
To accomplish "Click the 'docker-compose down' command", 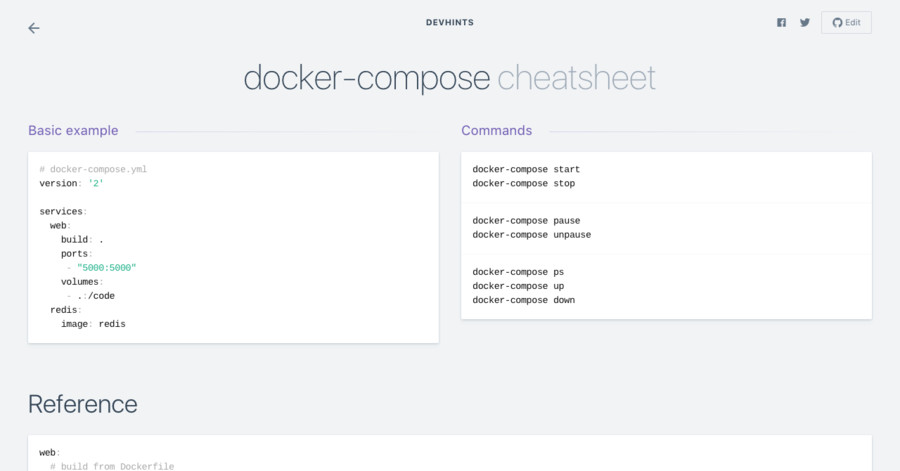I will click(x=523, y=300).
